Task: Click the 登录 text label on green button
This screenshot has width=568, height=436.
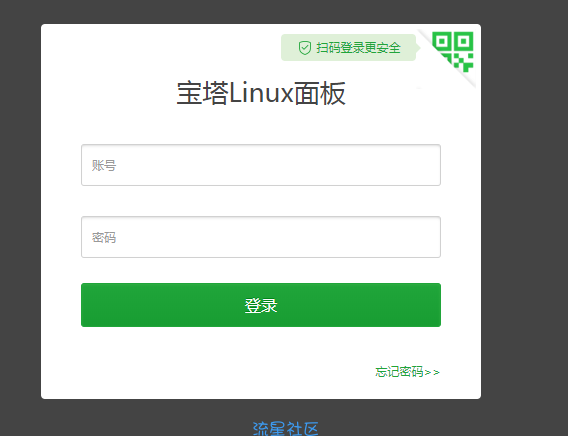Action: [x=261, y=305]
